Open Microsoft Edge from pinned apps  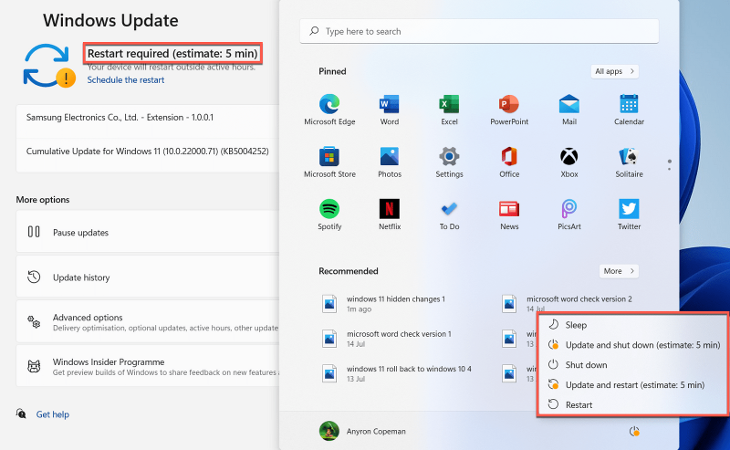tap(330, 109)
